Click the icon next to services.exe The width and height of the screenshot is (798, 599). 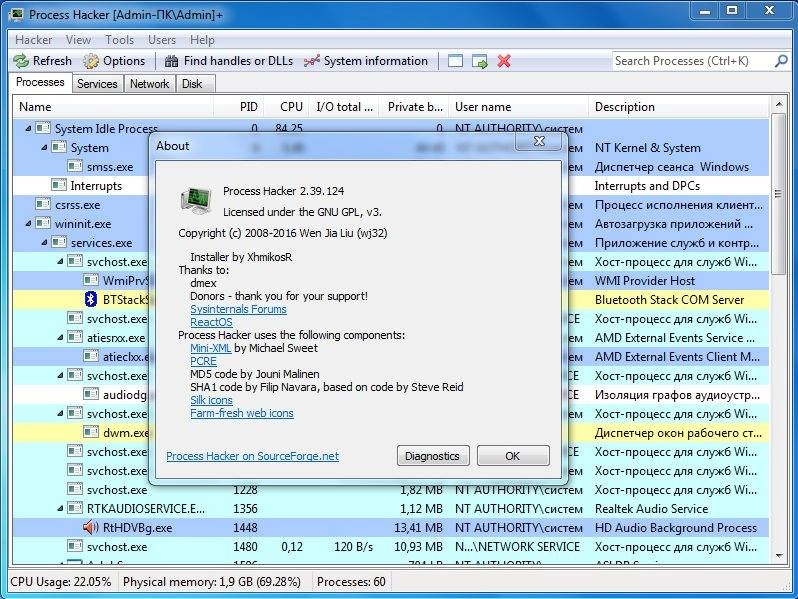point(59,242)
